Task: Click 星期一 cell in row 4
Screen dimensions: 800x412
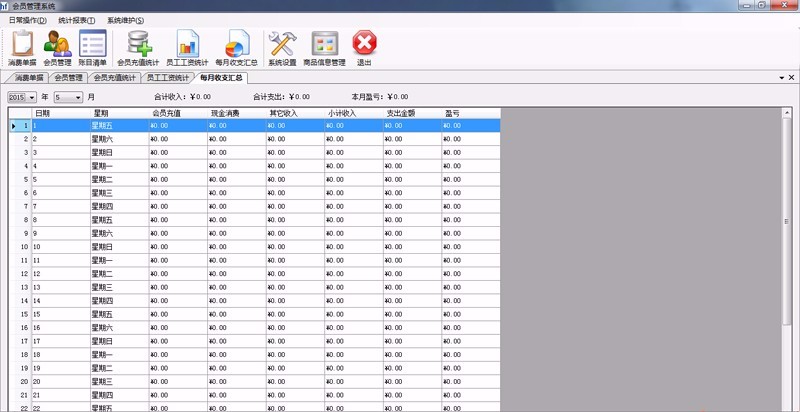Action: pos(119,166)
